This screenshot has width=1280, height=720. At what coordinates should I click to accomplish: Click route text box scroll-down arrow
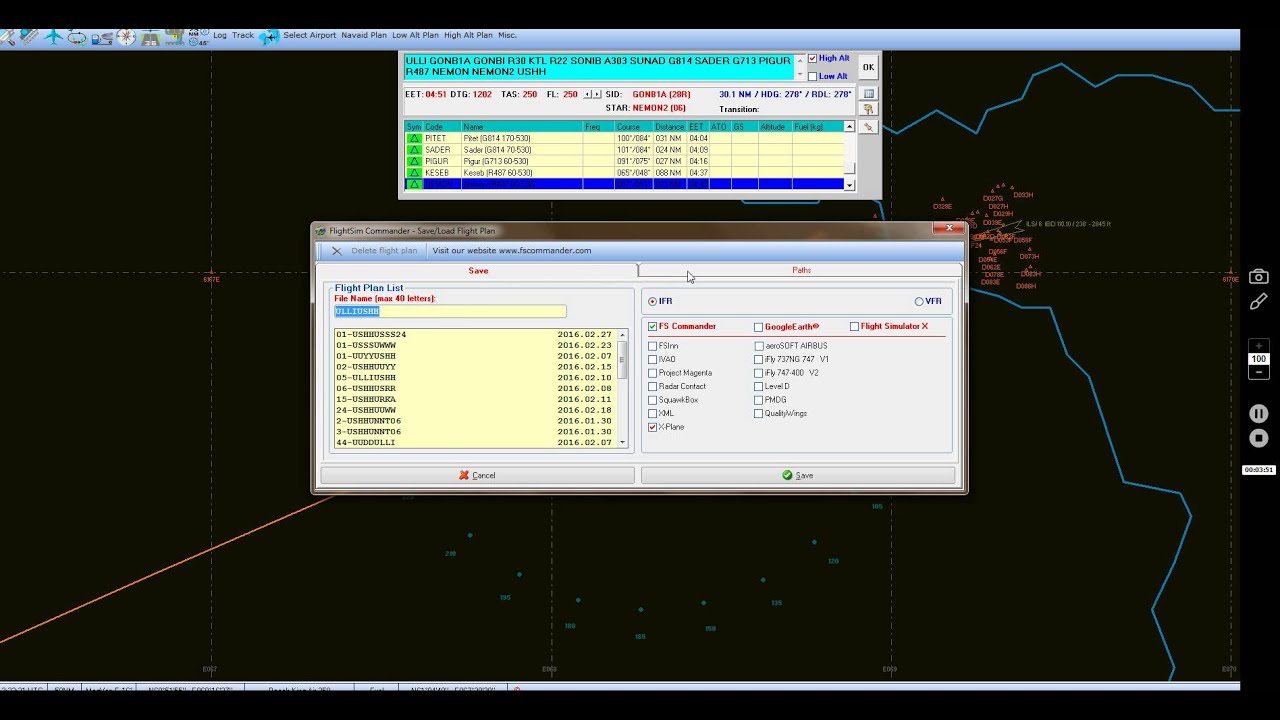(x=799, y=75)
